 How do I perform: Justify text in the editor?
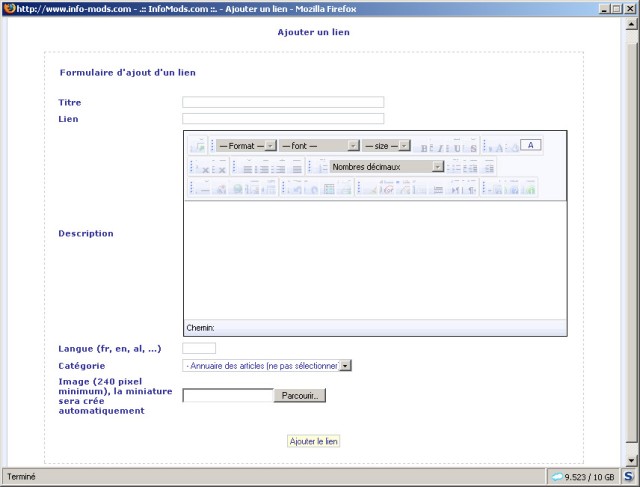click(x=297, y=169)
